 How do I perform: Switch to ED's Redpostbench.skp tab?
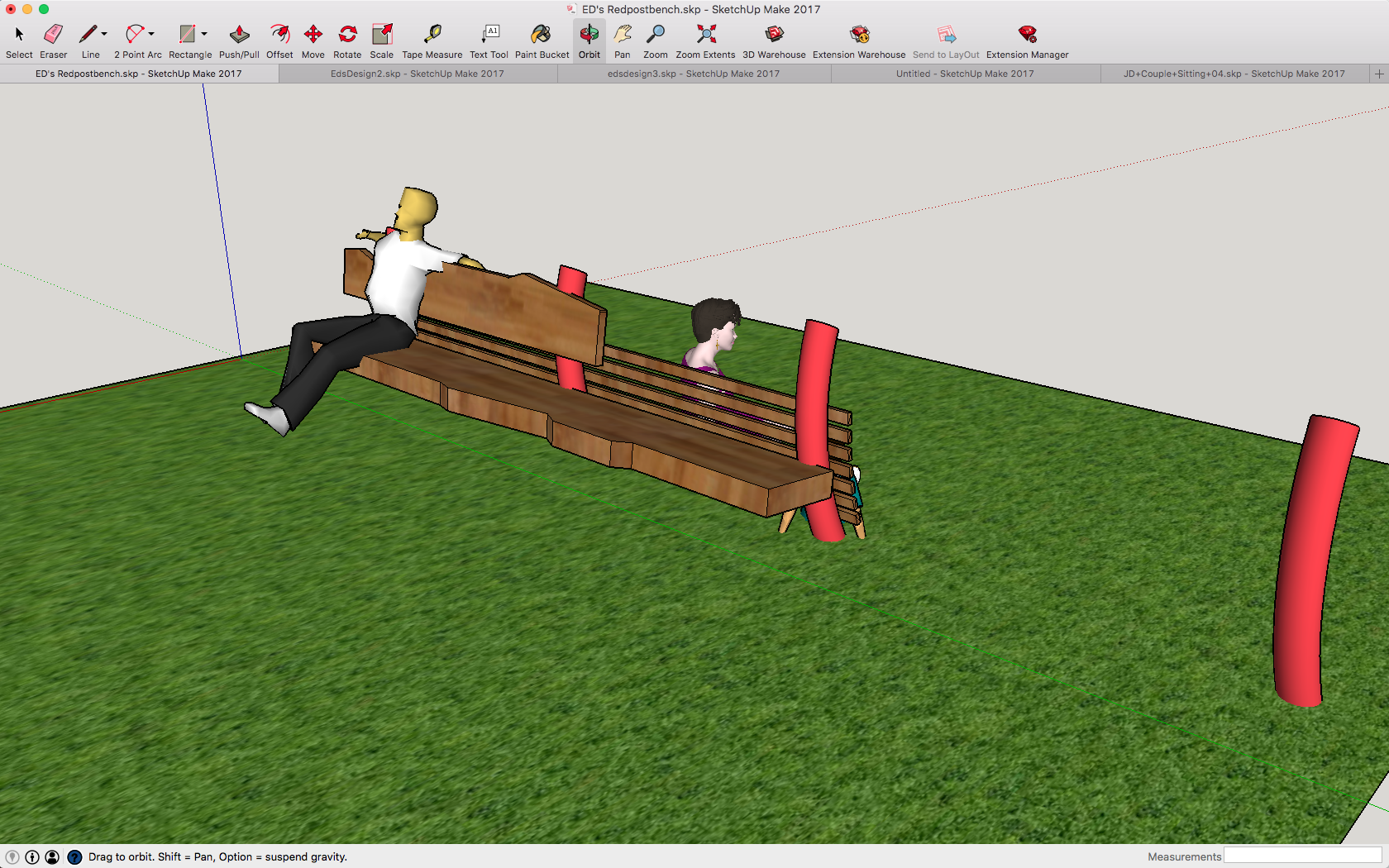click(x=139, y=74)
